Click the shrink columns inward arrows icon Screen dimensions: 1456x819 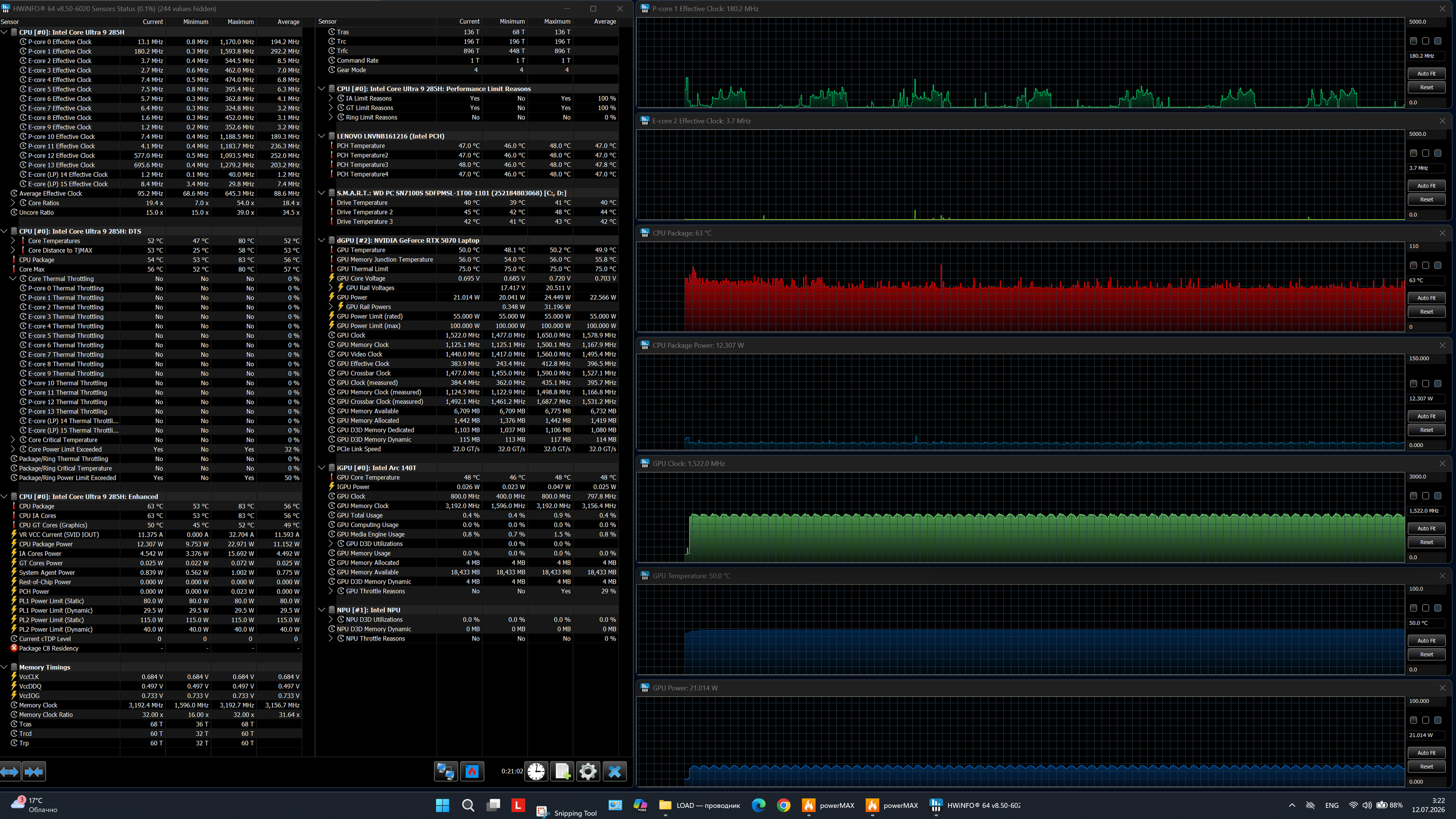[34, 771]
